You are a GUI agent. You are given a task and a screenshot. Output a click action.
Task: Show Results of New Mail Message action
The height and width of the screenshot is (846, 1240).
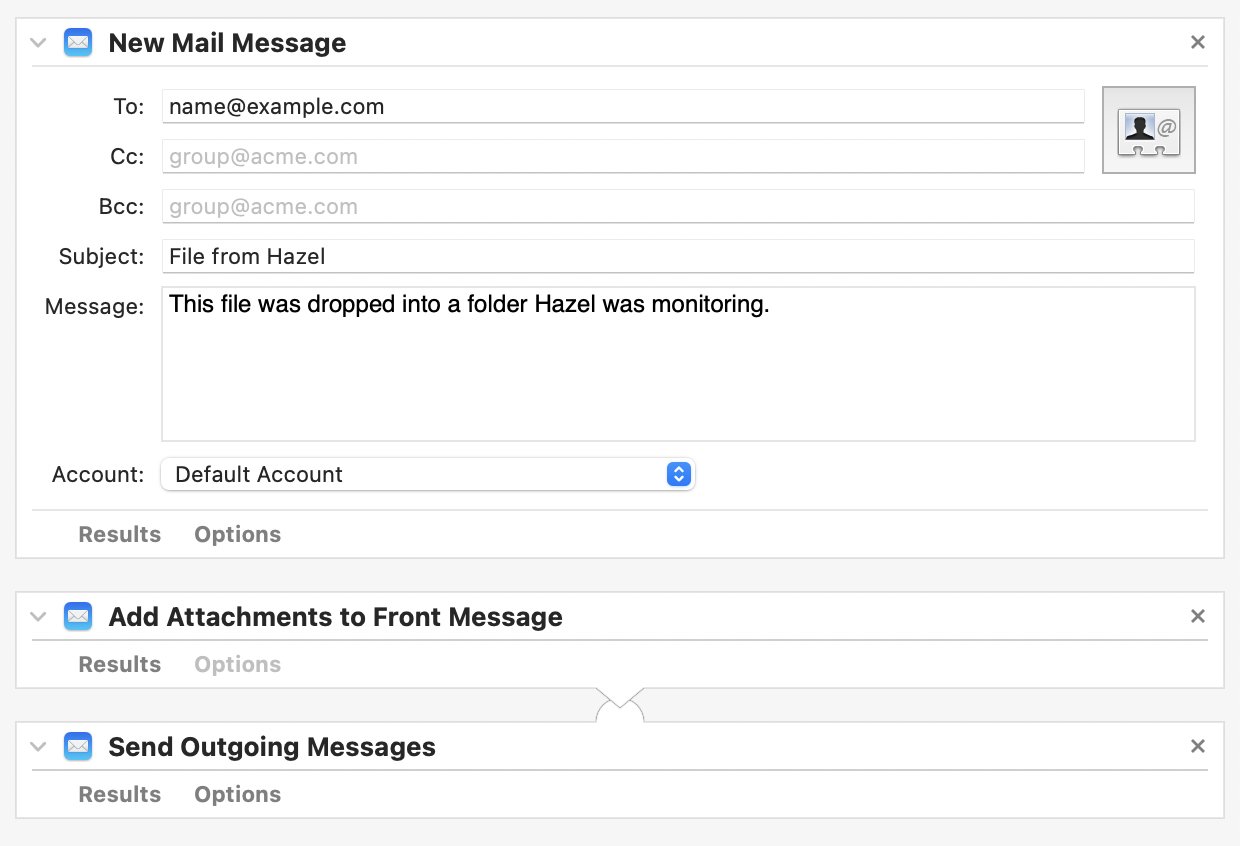pyautogui.click(x=120, y=534)
